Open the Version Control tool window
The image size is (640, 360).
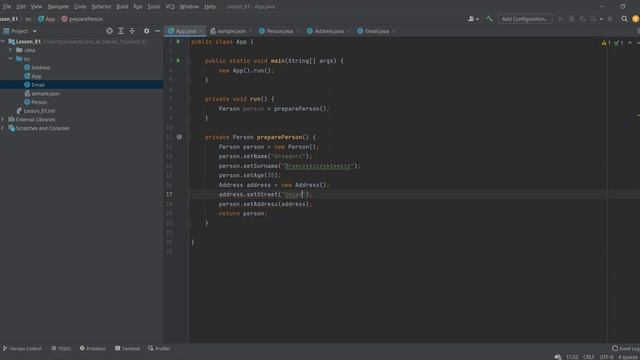[22, 349]
